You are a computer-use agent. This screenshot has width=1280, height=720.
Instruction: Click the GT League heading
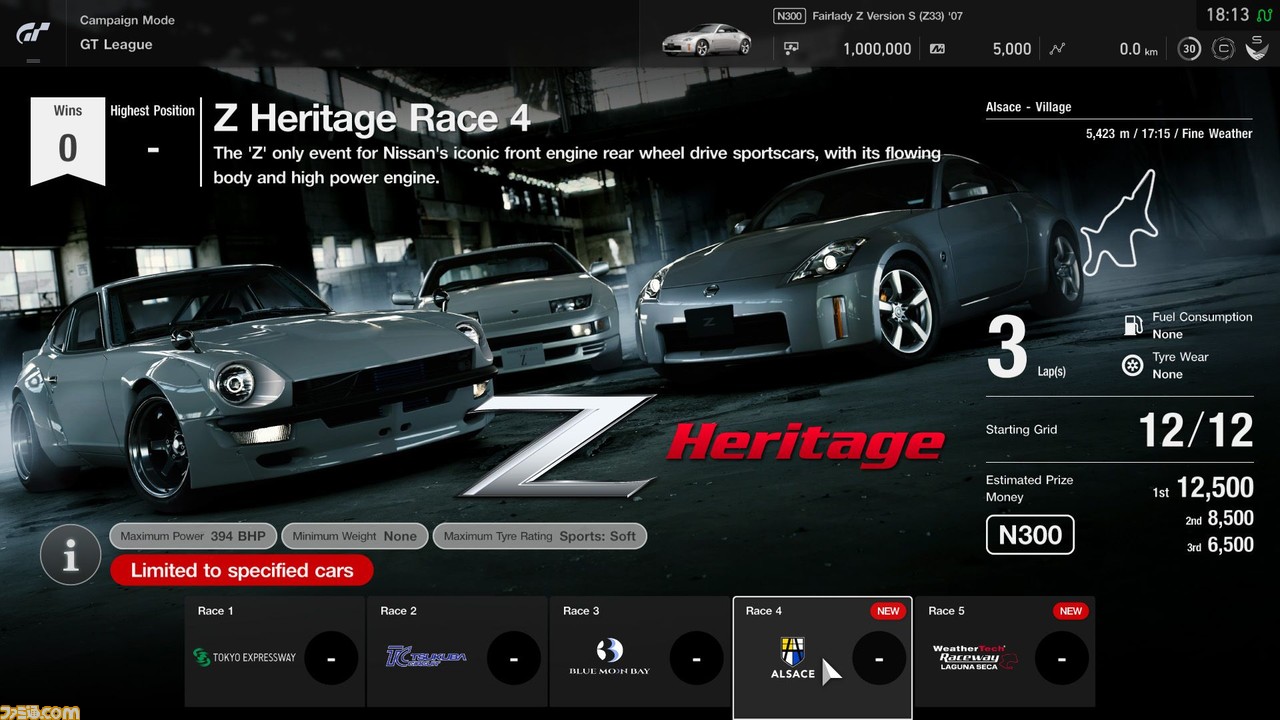click(116, 45)
